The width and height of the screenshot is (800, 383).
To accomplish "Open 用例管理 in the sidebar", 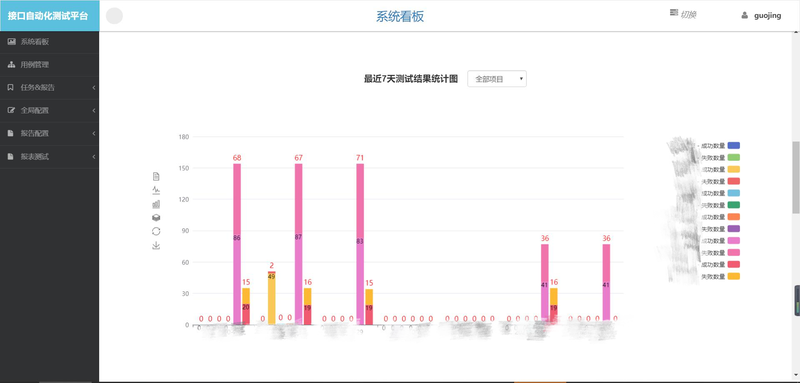I will click(49, 65).
